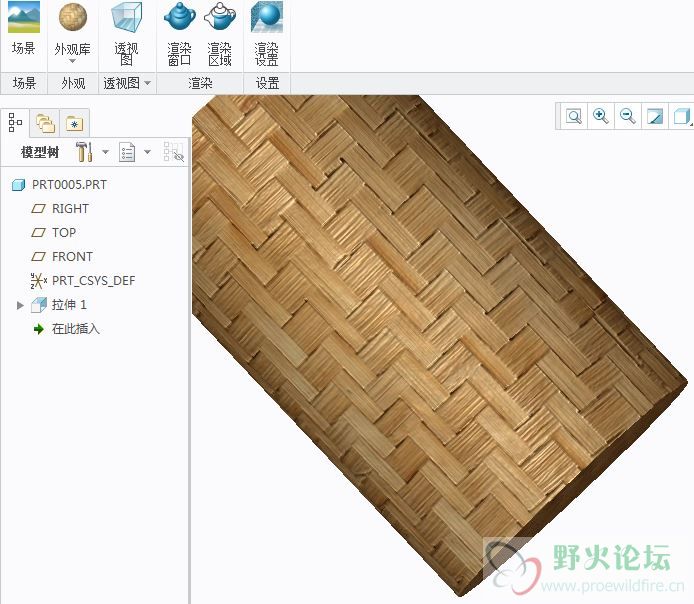Viewport: 694px width, 604px height.
Task: Click the green insert arrow icon
Action: coord(39,329)
